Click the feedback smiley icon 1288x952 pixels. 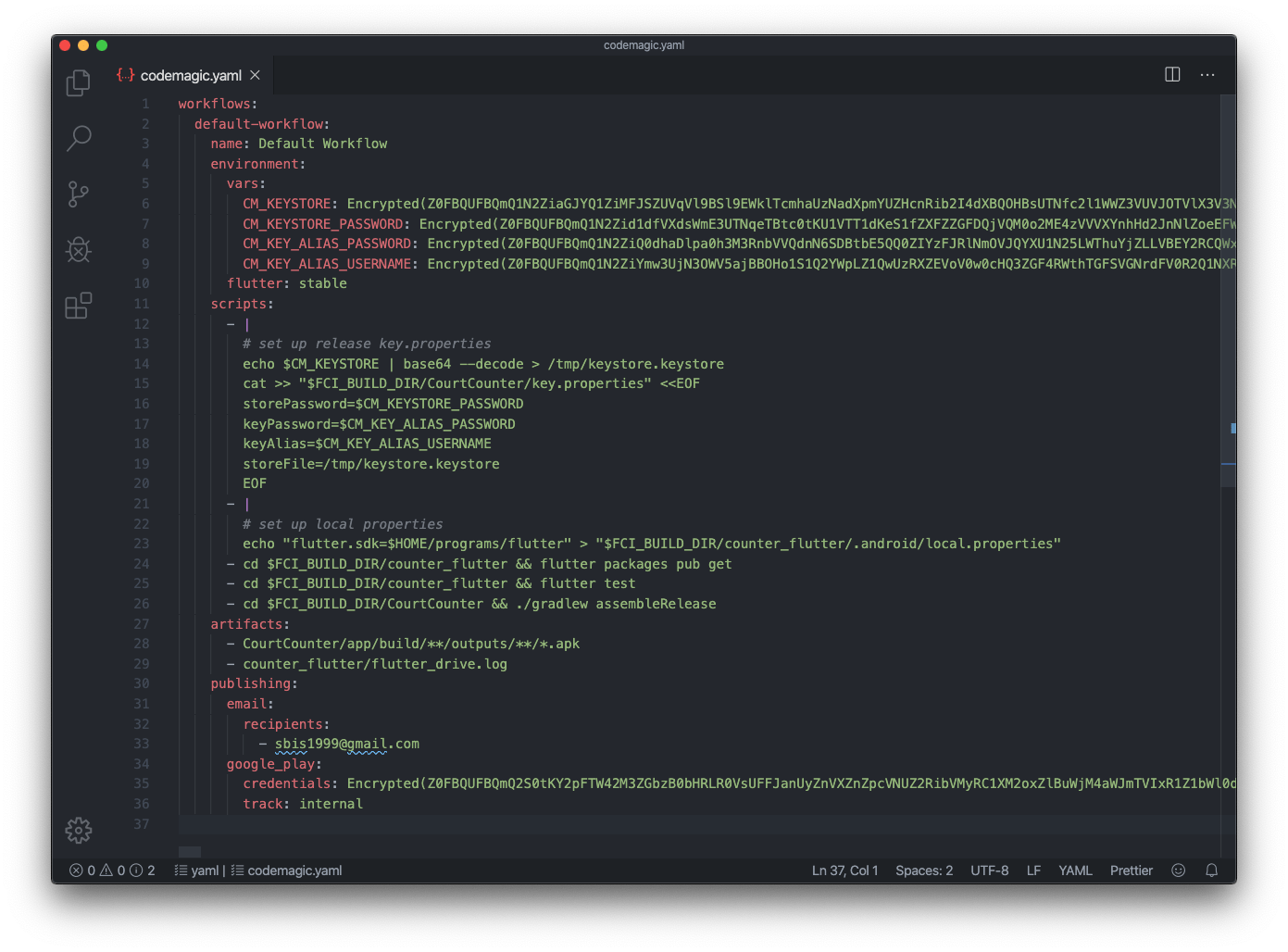coord(1178,871)
